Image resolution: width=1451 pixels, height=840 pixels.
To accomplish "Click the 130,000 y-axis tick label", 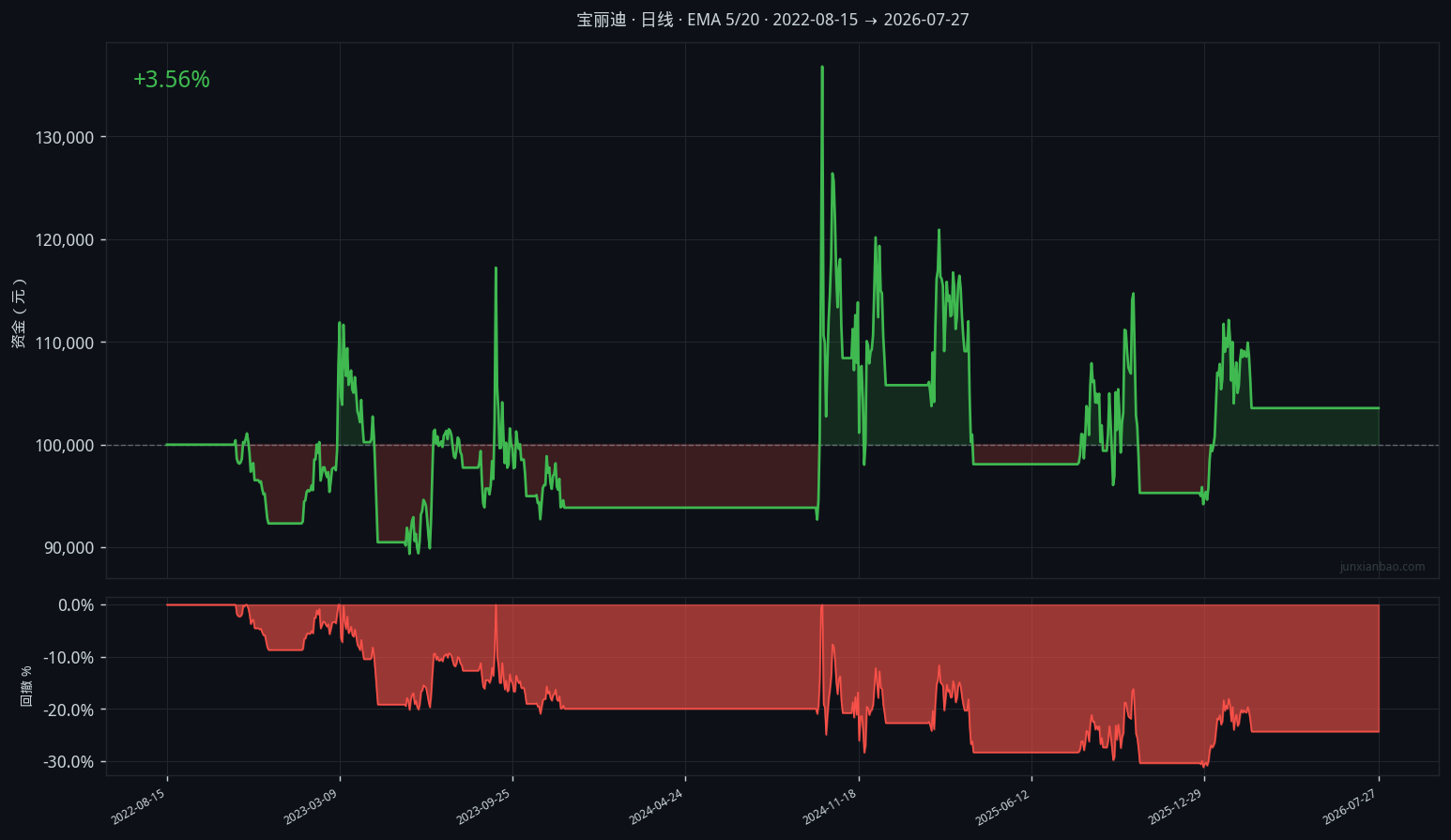I will (x=65, y=138).
